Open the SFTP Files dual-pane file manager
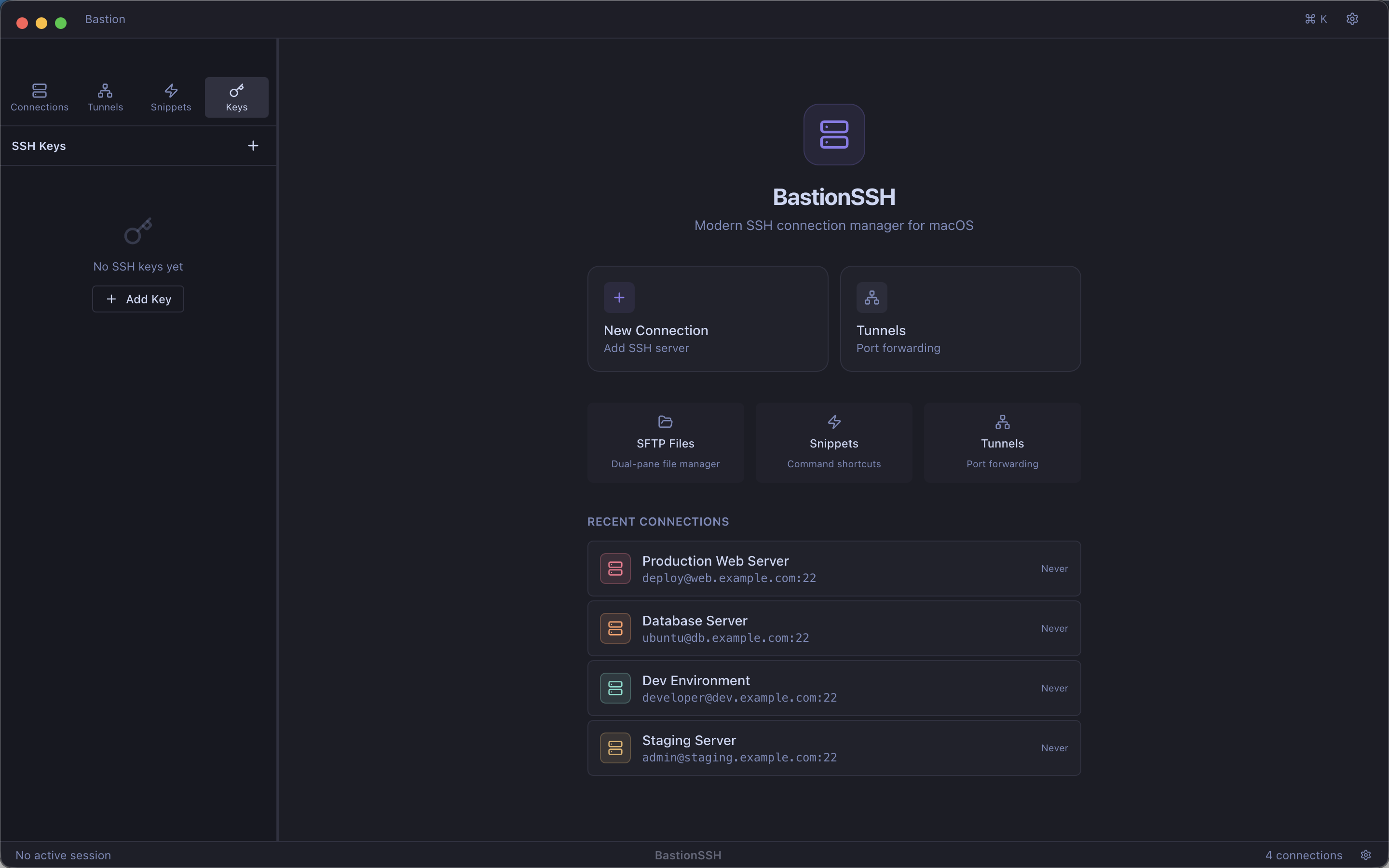The height and width of the screenshot is (868, 1389). [664, 442]
